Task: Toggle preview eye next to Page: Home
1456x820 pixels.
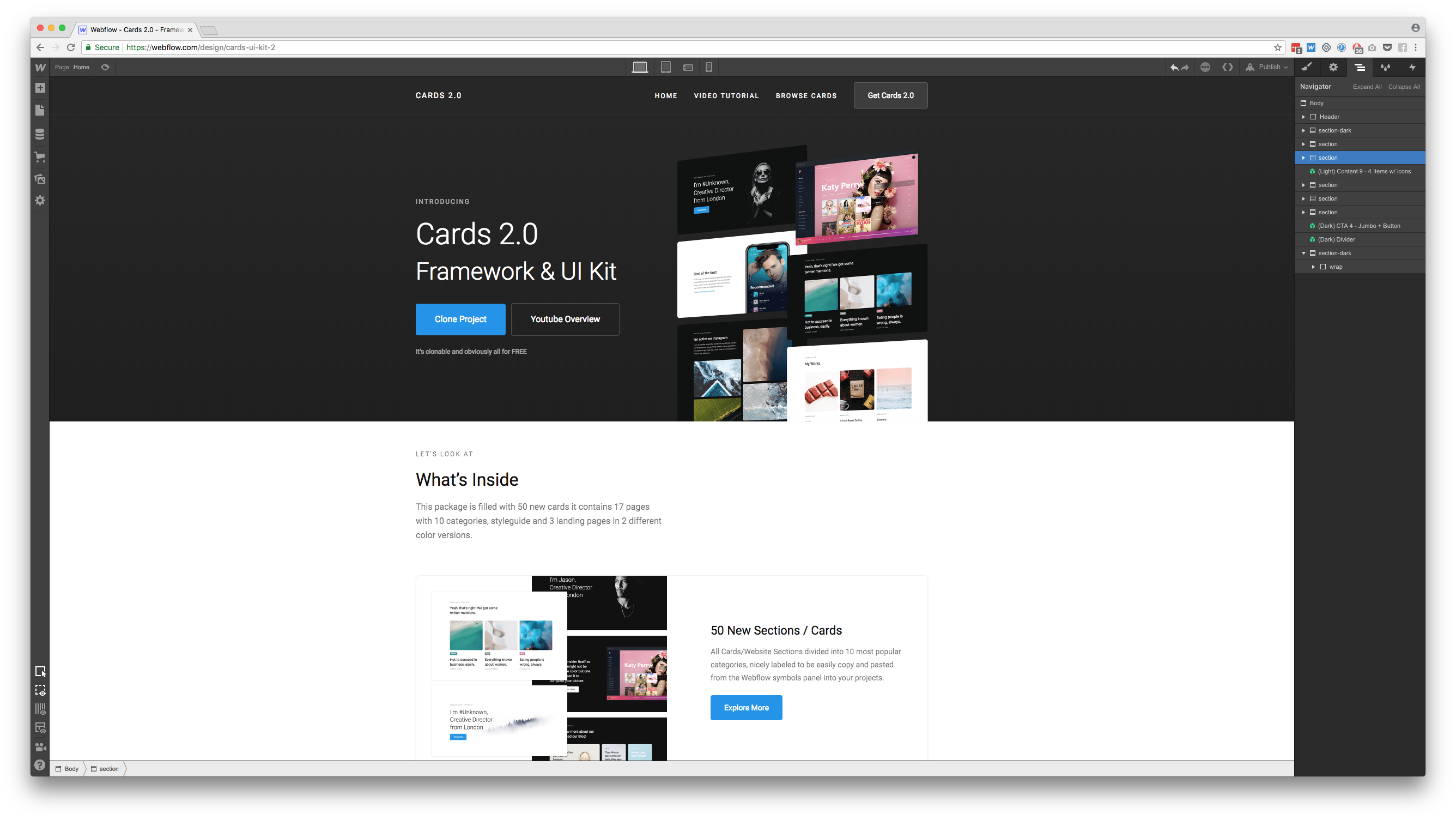Action: pos(105,67)
